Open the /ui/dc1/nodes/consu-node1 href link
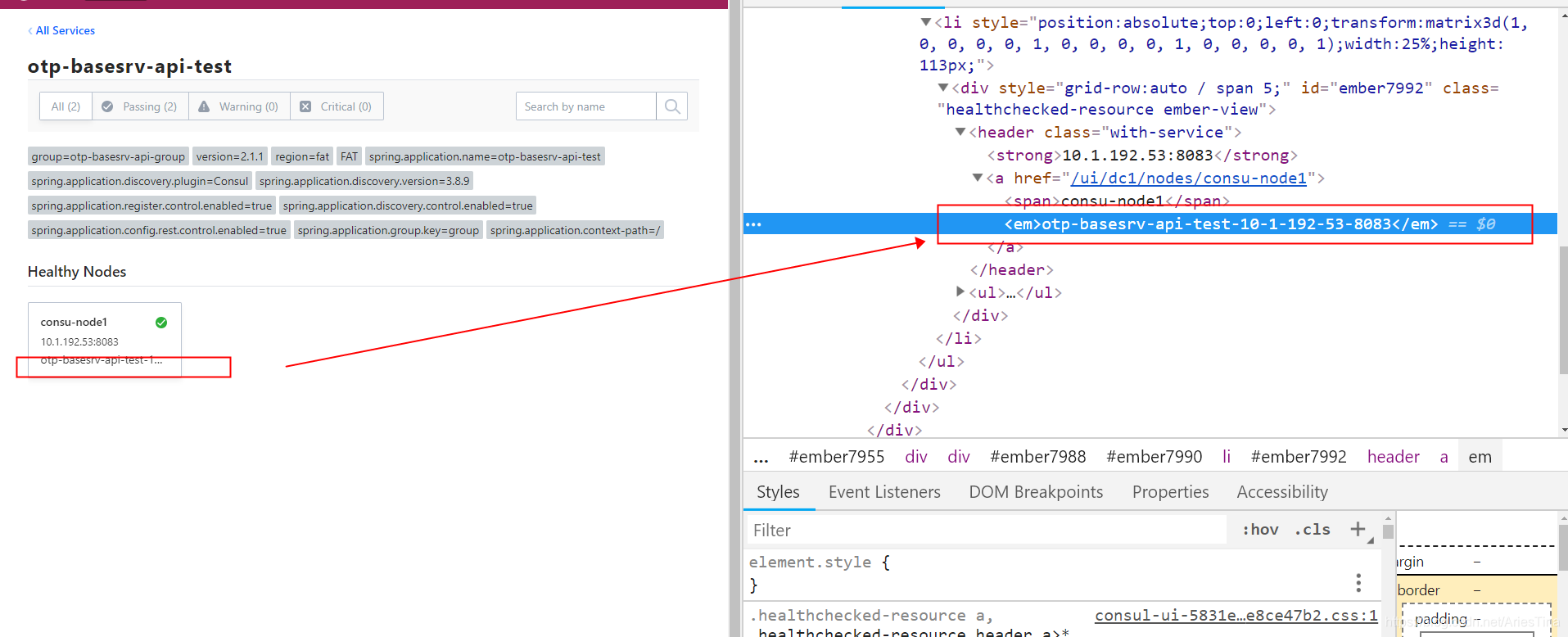Viewport: 1568px width, 637px height. point(1189,178)
